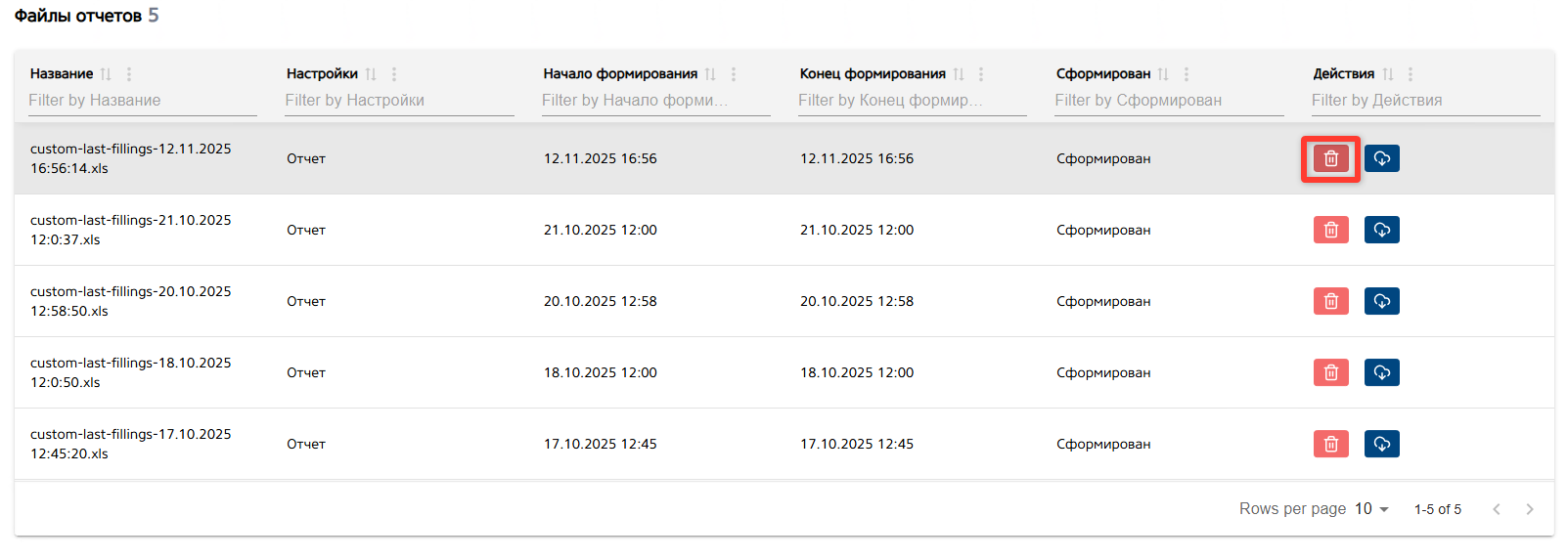Focus the Filter by Название field

click(142, 101)
